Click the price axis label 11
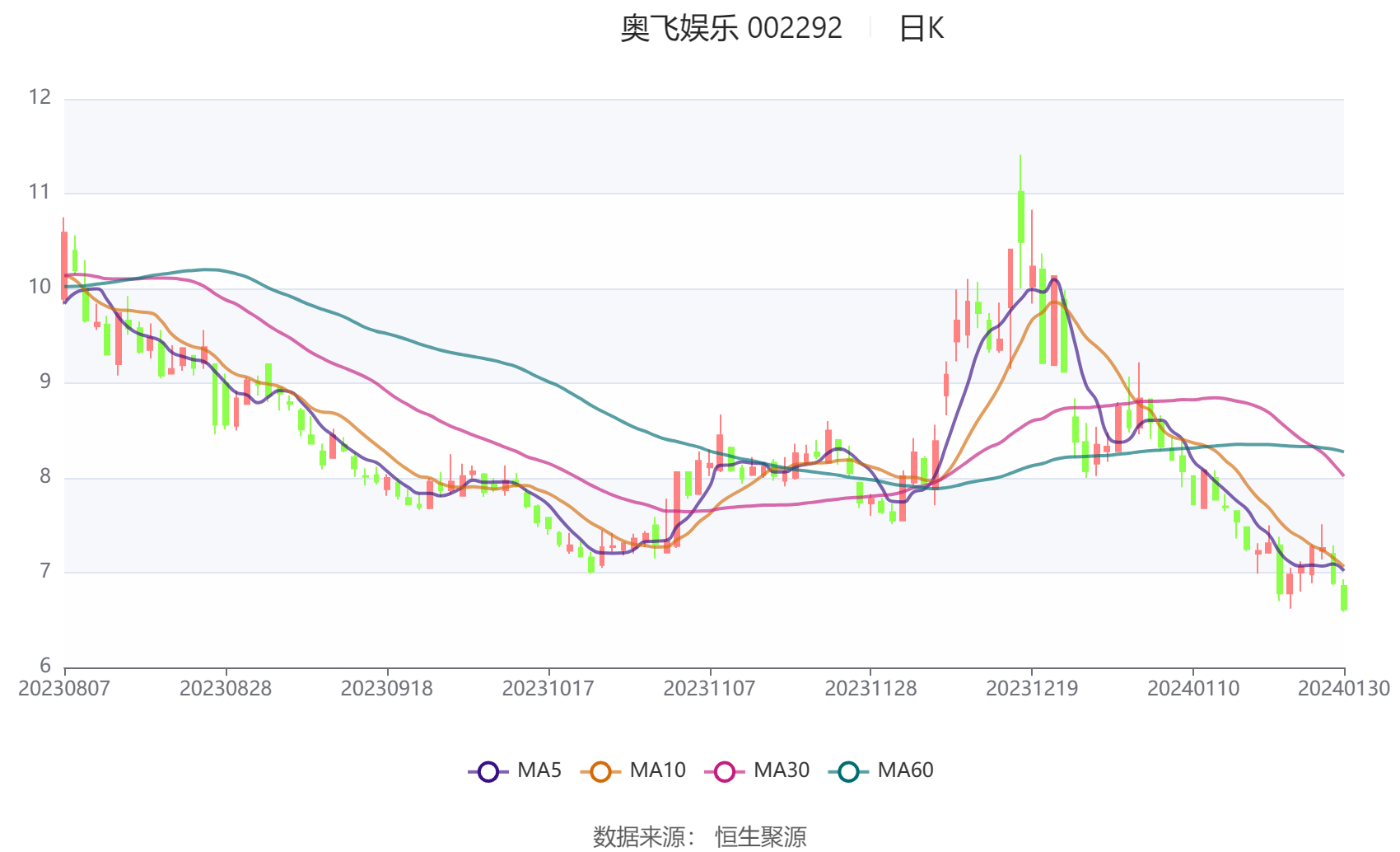The height and width of the screenshot is (852, 1400). [x=40, y=192]
